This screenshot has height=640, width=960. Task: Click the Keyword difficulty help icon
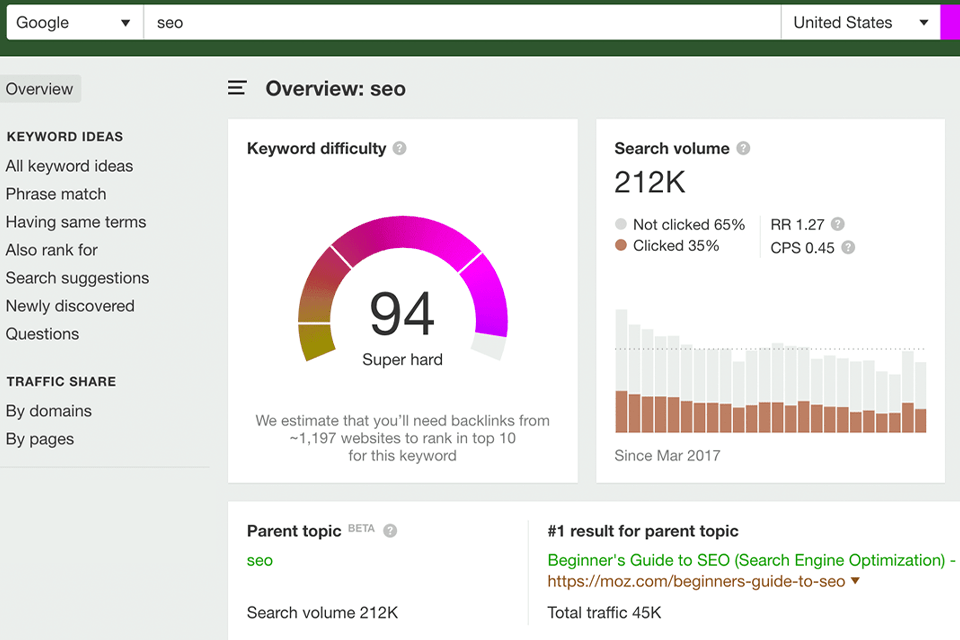[400, 148]
